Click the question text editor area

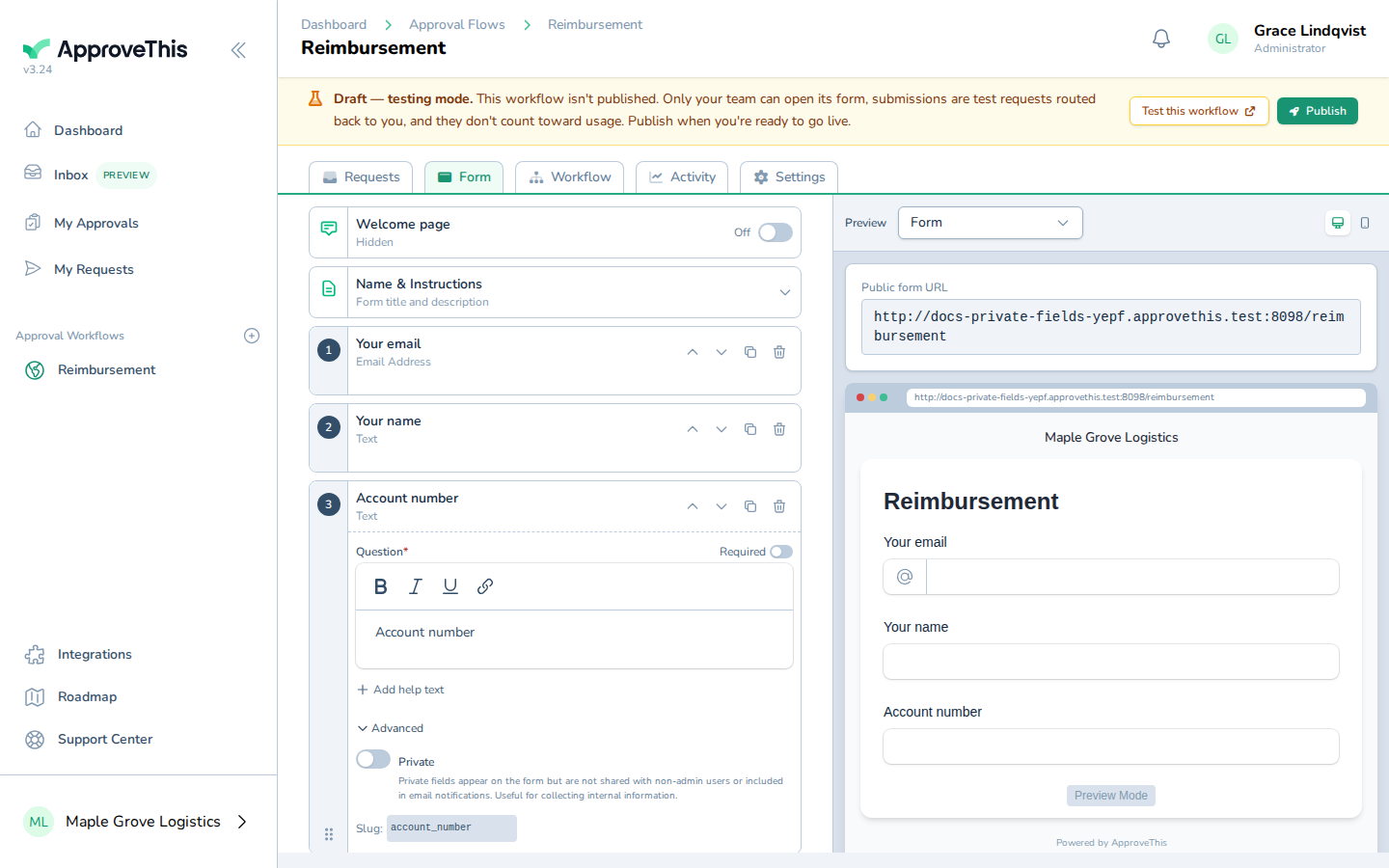[x=574, y=639]
